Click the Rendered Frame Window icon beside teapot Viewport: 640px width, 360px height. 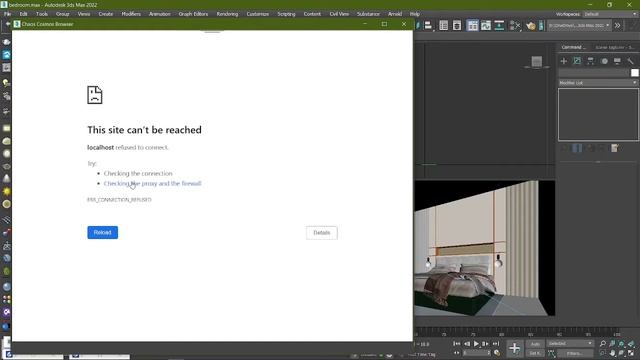[541, 26]
